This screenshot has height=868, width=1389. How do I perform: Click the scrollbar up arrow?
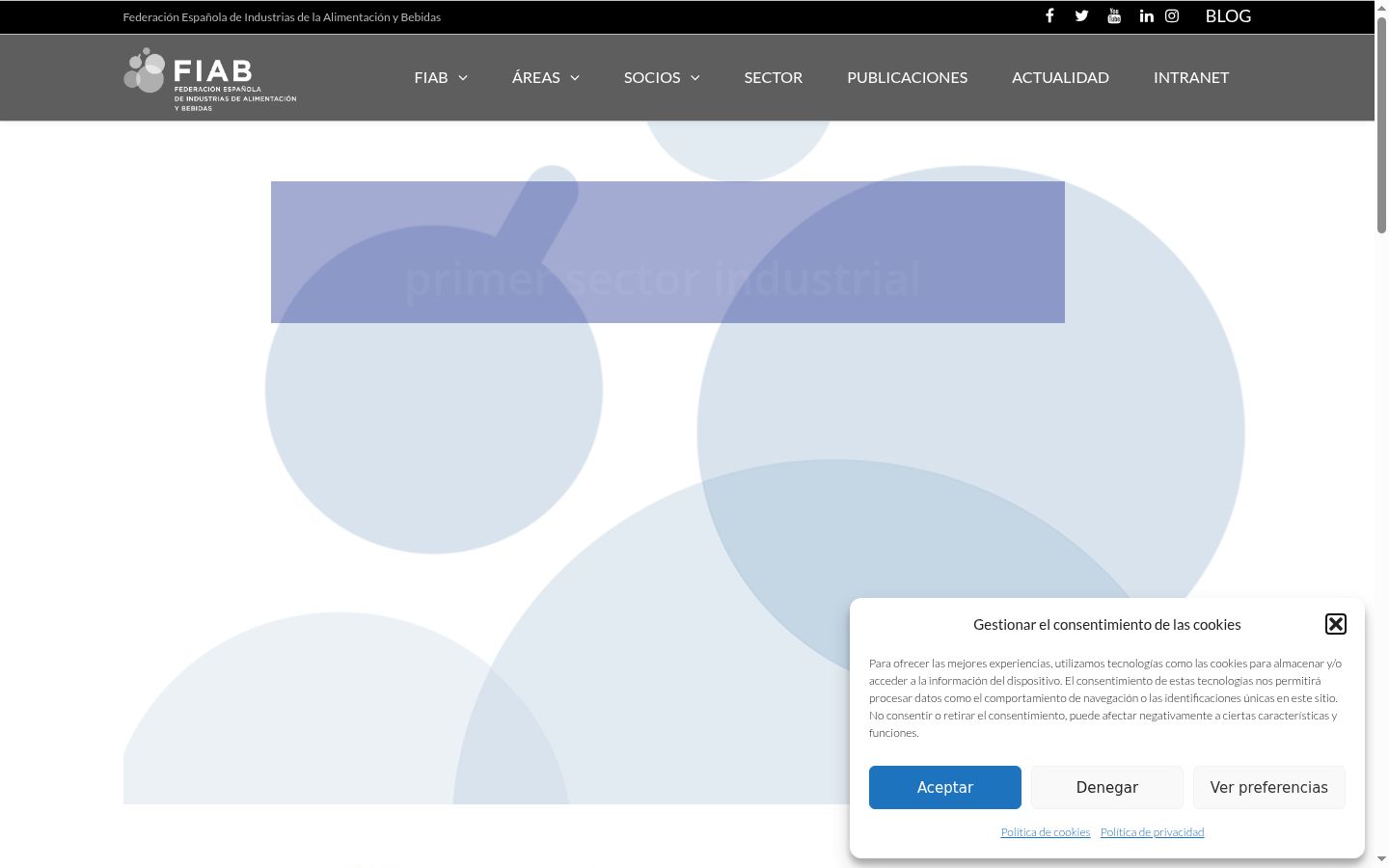(x=1381, y=7)
